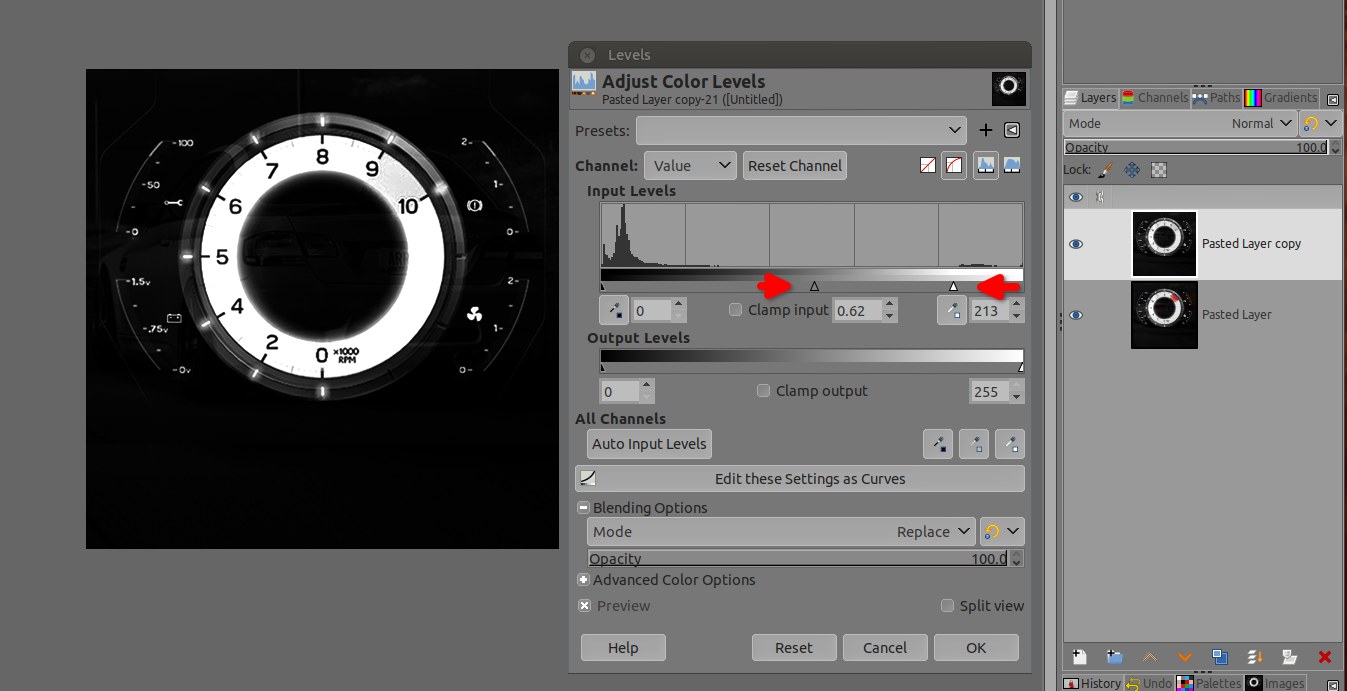Image resolution: width=1347 pixels, height=691 pixels.
Task: Open the Presets dropdown
Action: click(x=801, y=130)
